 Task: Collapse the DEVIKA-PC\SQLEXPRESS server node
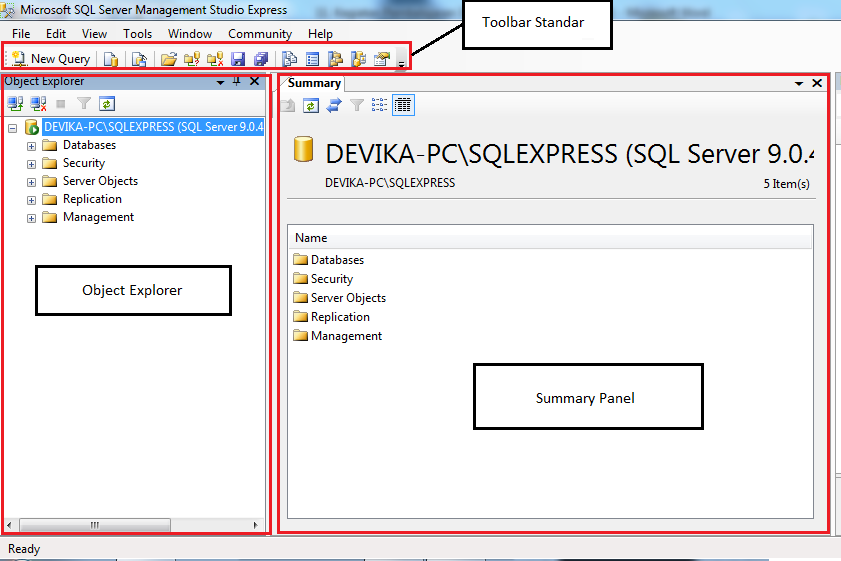[12, 128]
